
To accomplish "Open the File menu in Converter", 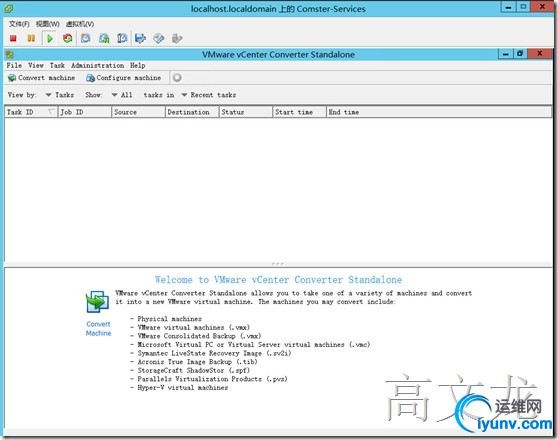I will pos(14,65).
